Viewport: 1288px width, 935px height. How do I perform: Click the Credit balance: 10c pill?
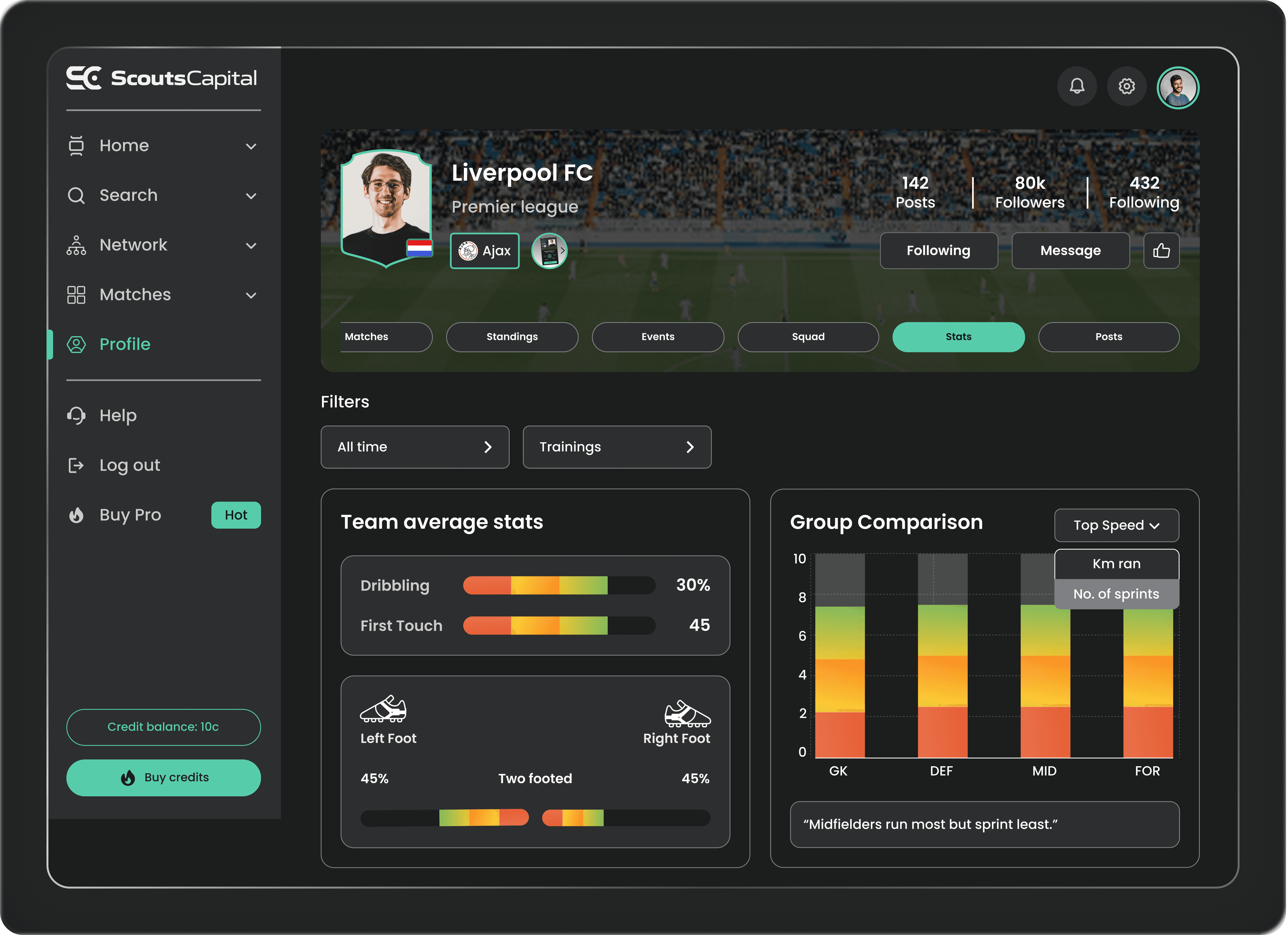164,727
